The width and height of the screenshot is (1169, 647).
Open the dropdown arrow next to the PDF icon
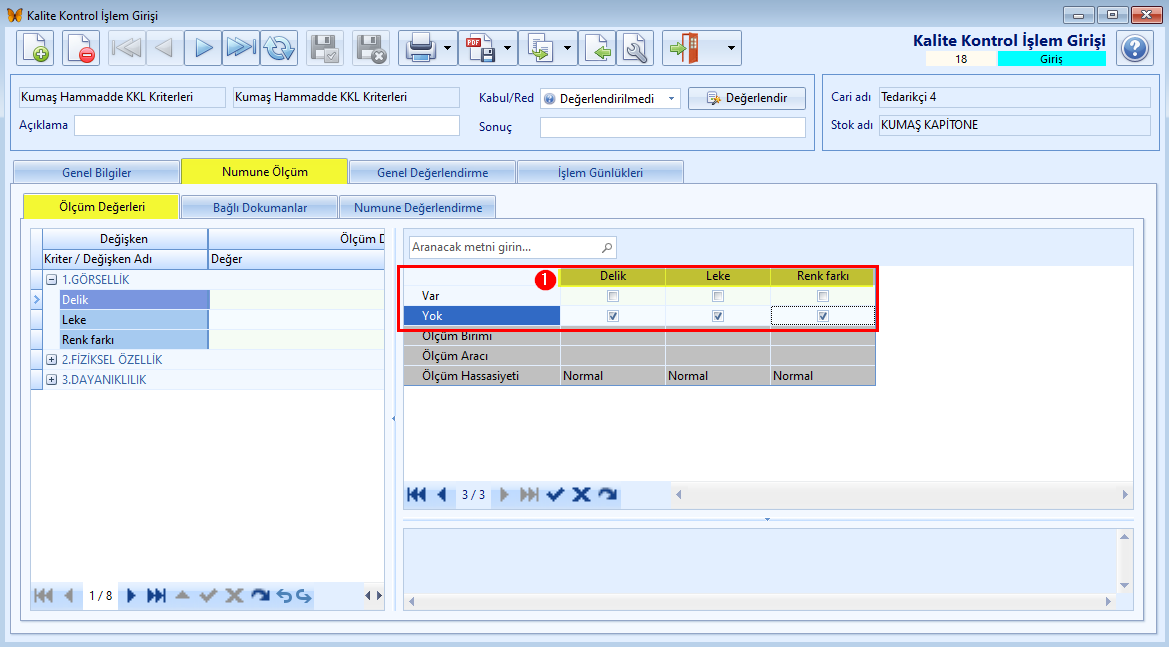coord(508,48)
